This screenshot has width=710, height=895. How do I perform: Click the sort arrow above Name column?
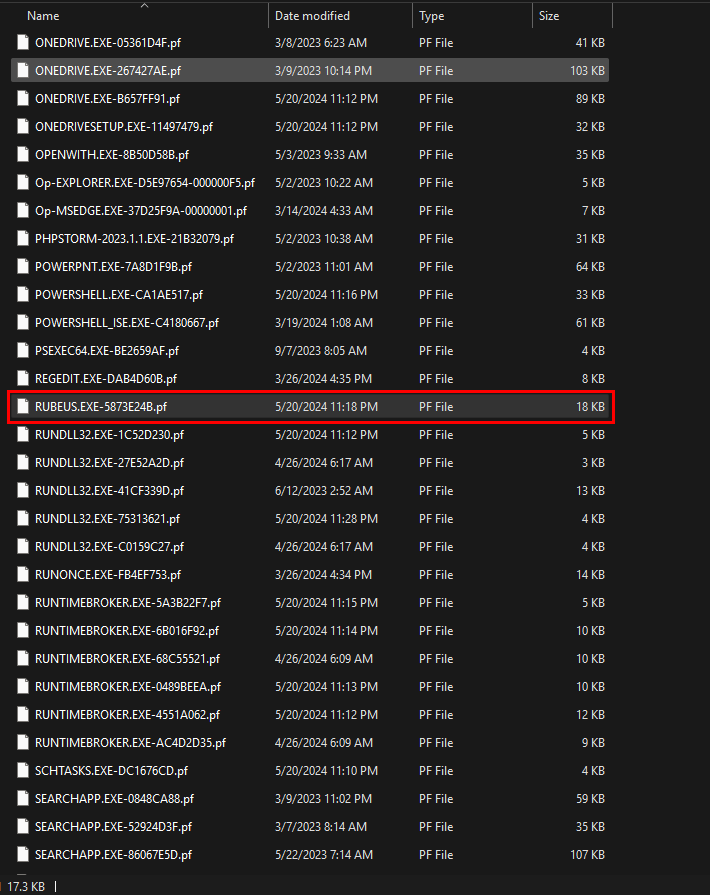point(144,6)
